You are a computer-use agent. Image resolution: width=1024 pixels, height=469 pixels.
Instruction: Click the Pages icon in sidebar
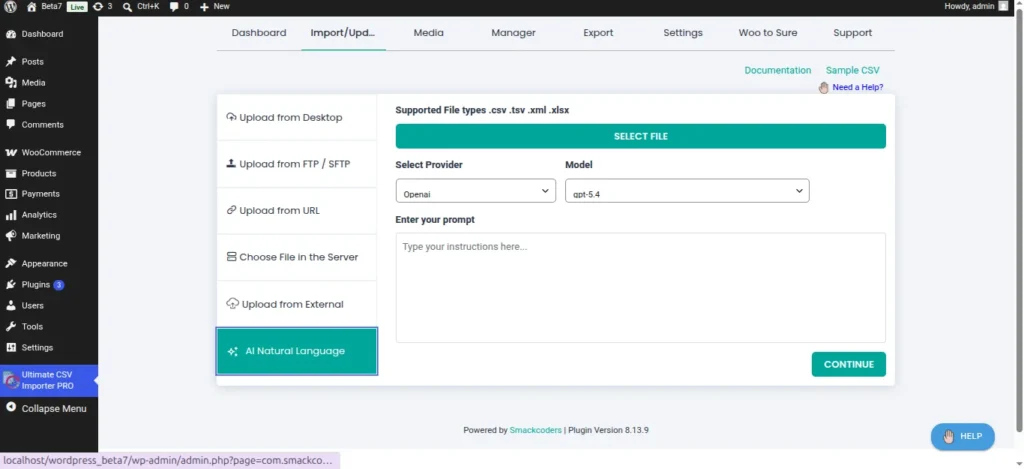tap(10, 104)
